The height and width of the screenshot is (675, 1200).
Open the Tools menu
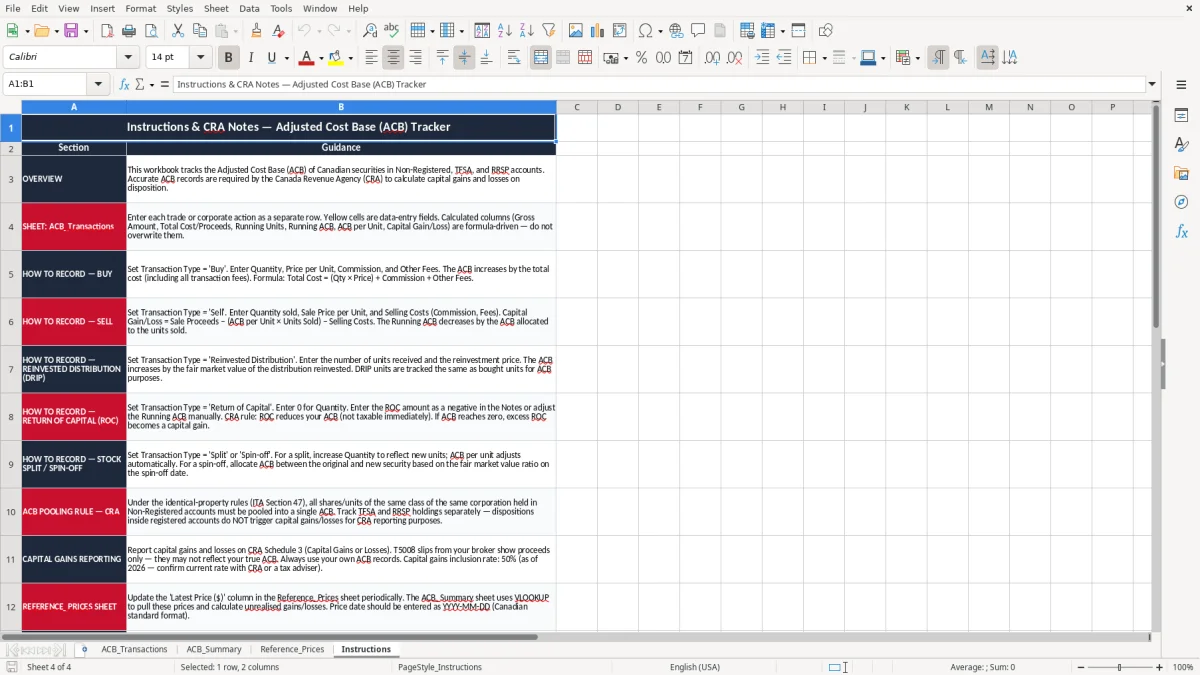click(x=281, y=8)
